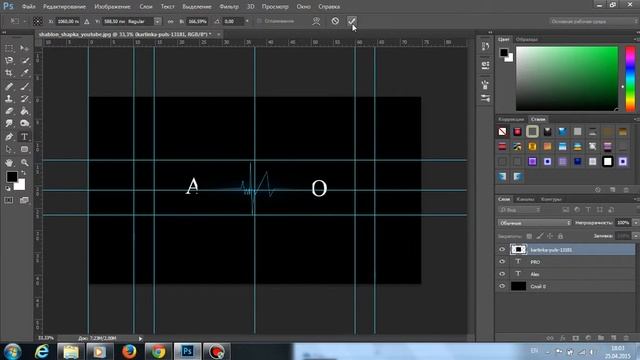This screenshot has height=360, width=640.
Task: Hide the kartinka-puls layer with eye icon
Action: click(x=502, y=249)
